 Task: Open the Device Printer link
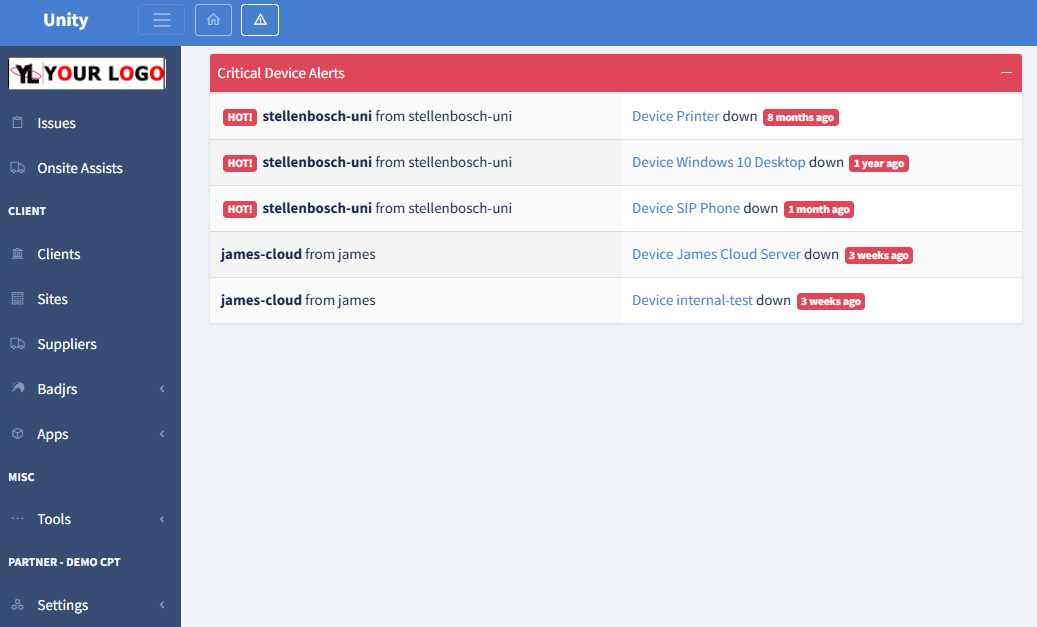675,116
